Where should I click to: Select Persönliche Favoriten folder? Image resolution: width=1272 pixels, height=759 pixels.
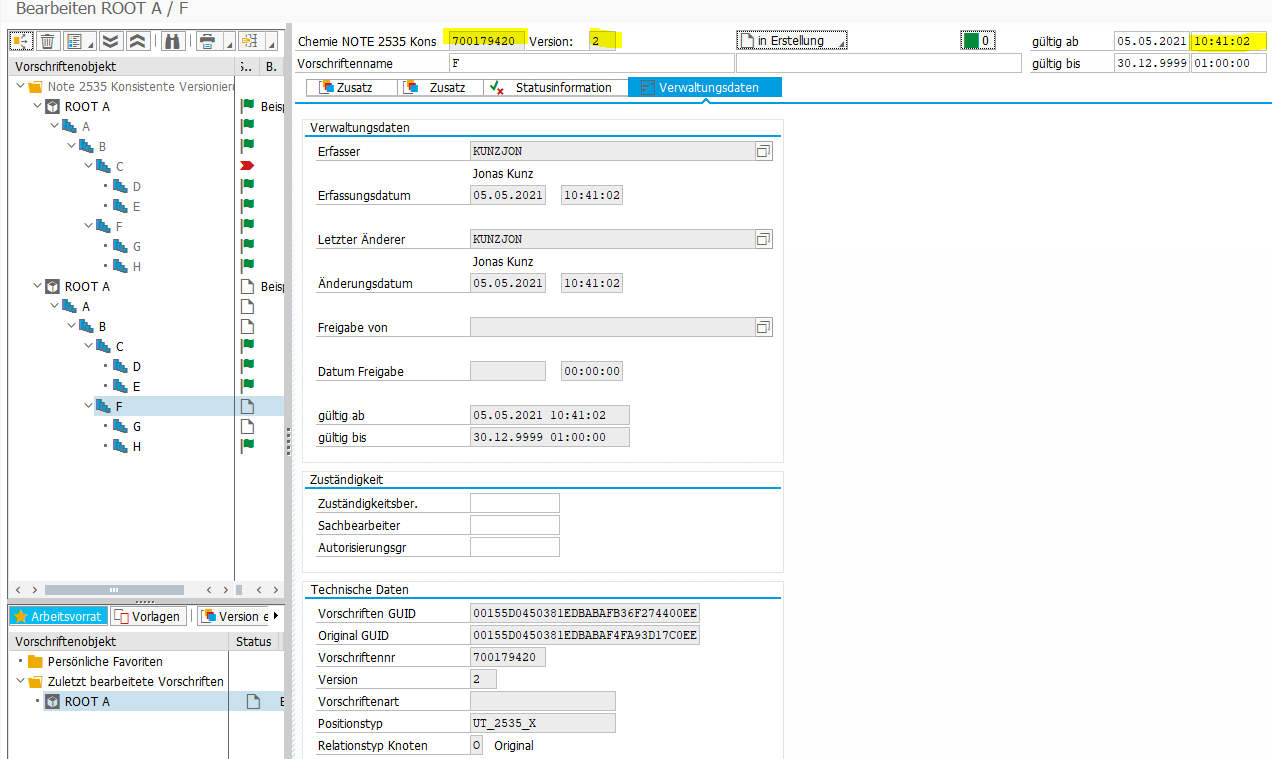[104, 661]
